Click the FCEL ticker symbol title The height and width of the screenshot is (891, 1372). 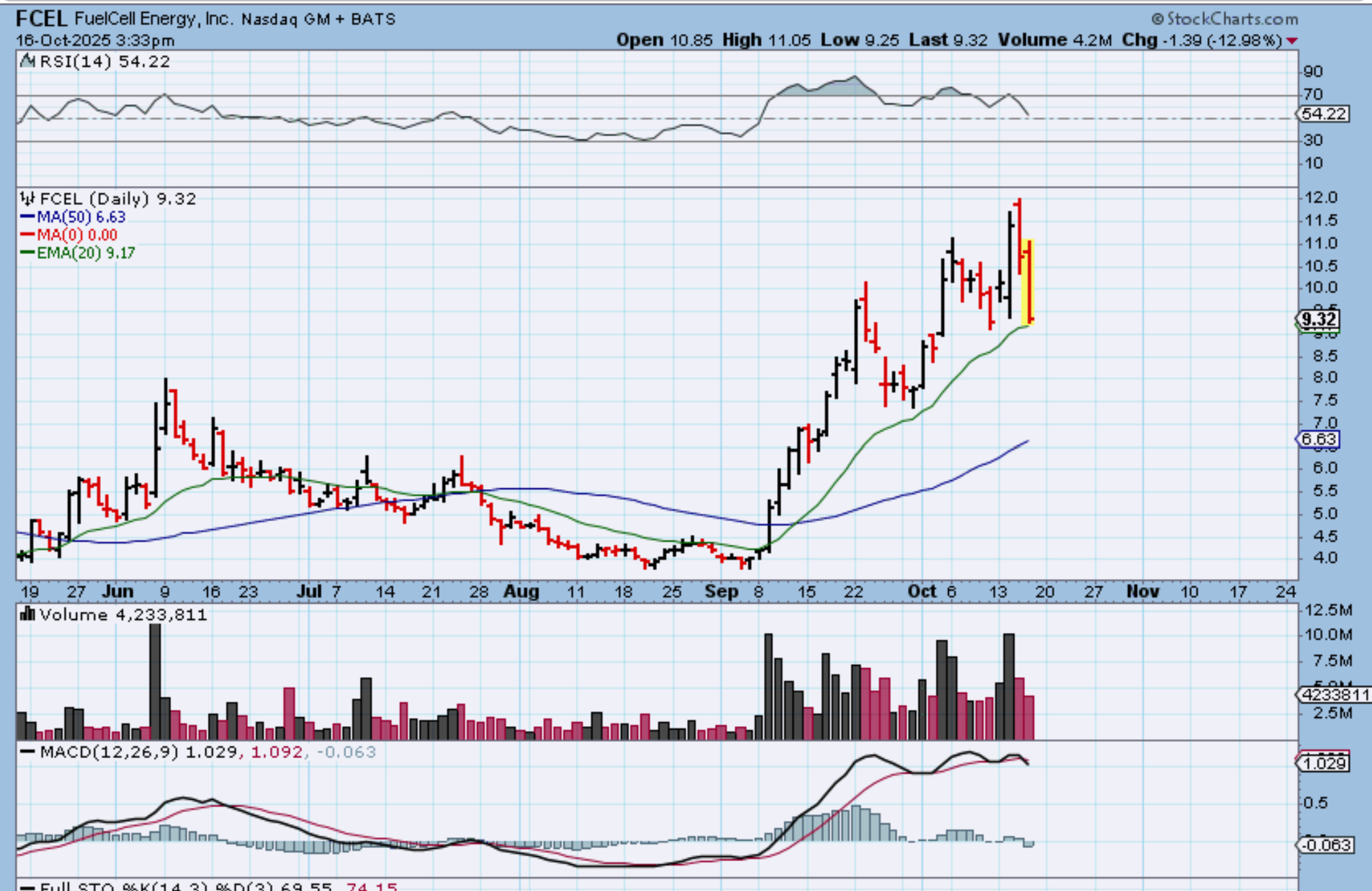pos(41,18)
